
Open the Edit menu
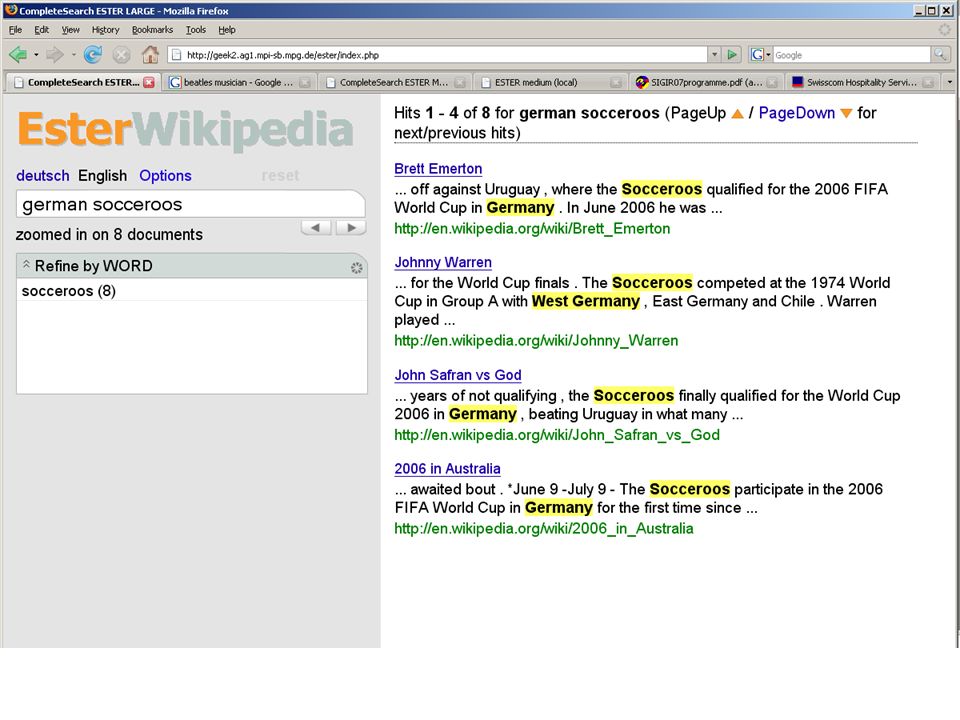click(42, 29)
